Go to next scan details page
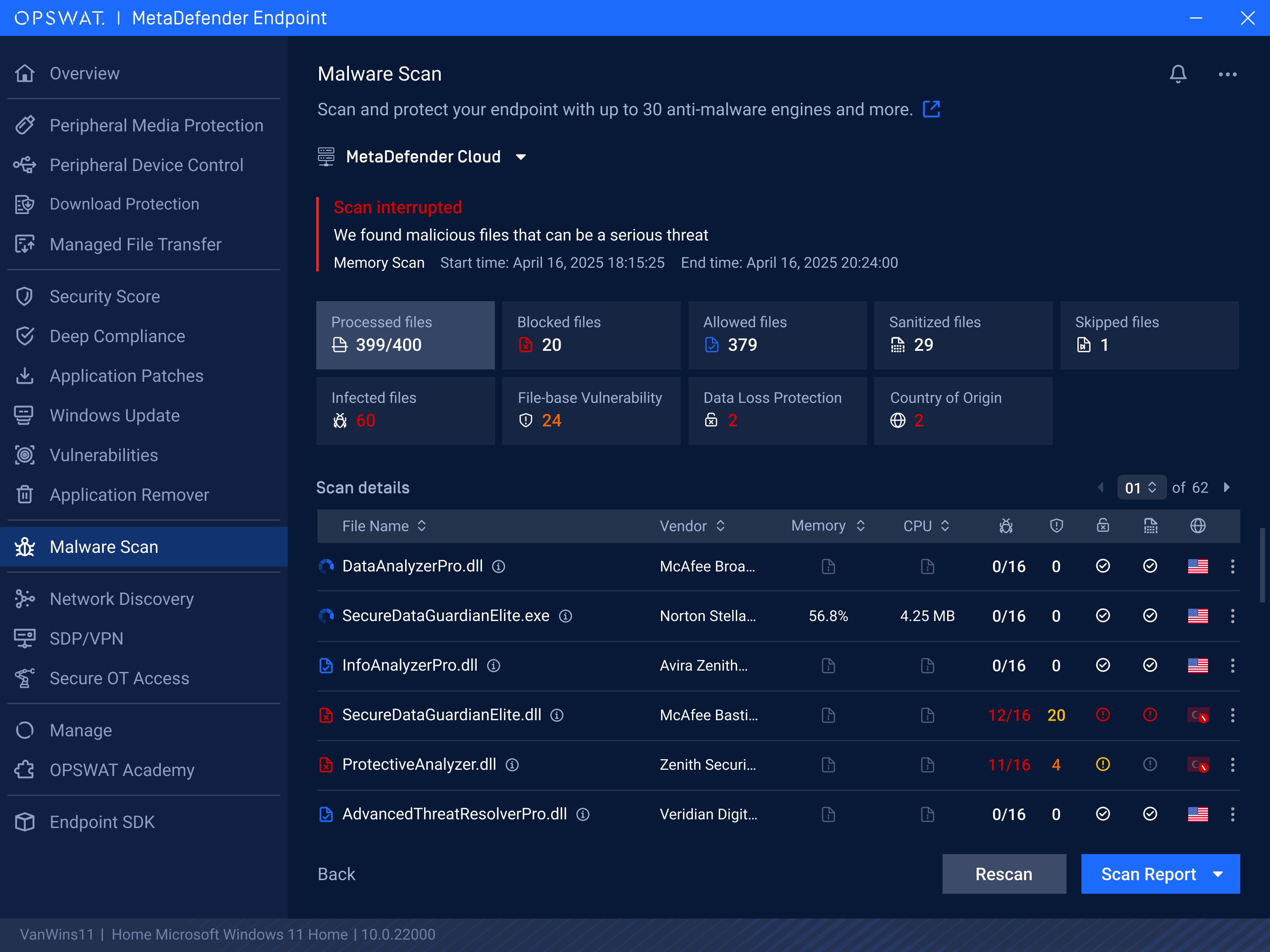The height and width of the screenshot is (952, 1270). click(x=1226, y=488)
